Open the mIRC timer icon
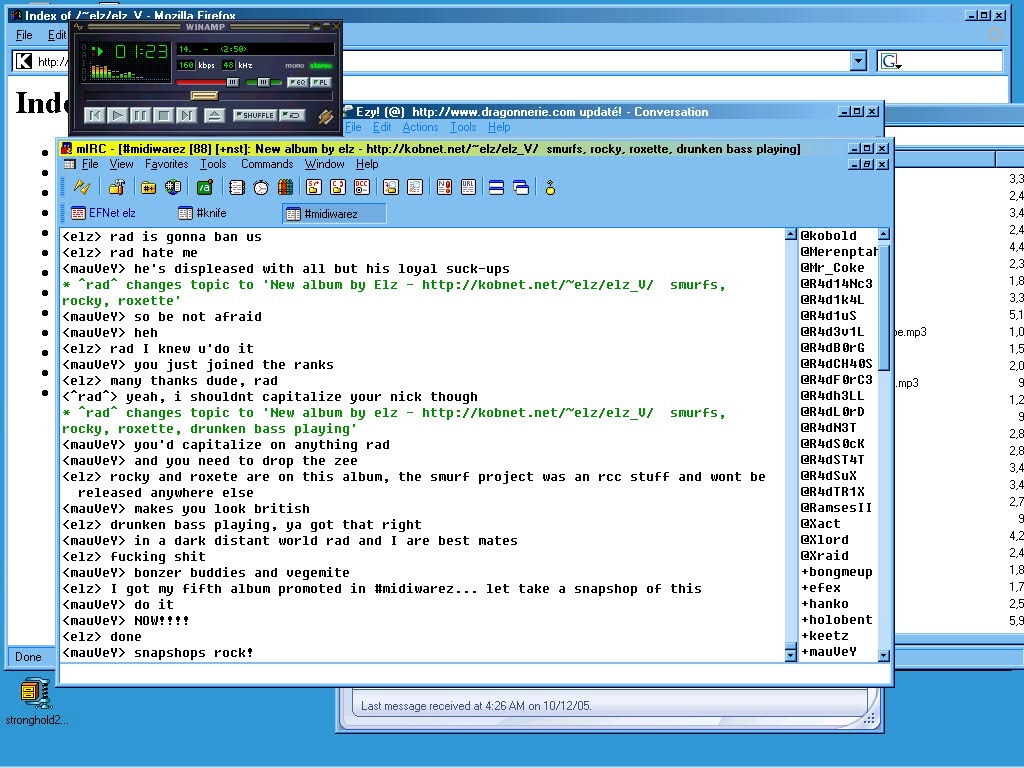Viewport: 1024px width, 768px height. (261, 188)
